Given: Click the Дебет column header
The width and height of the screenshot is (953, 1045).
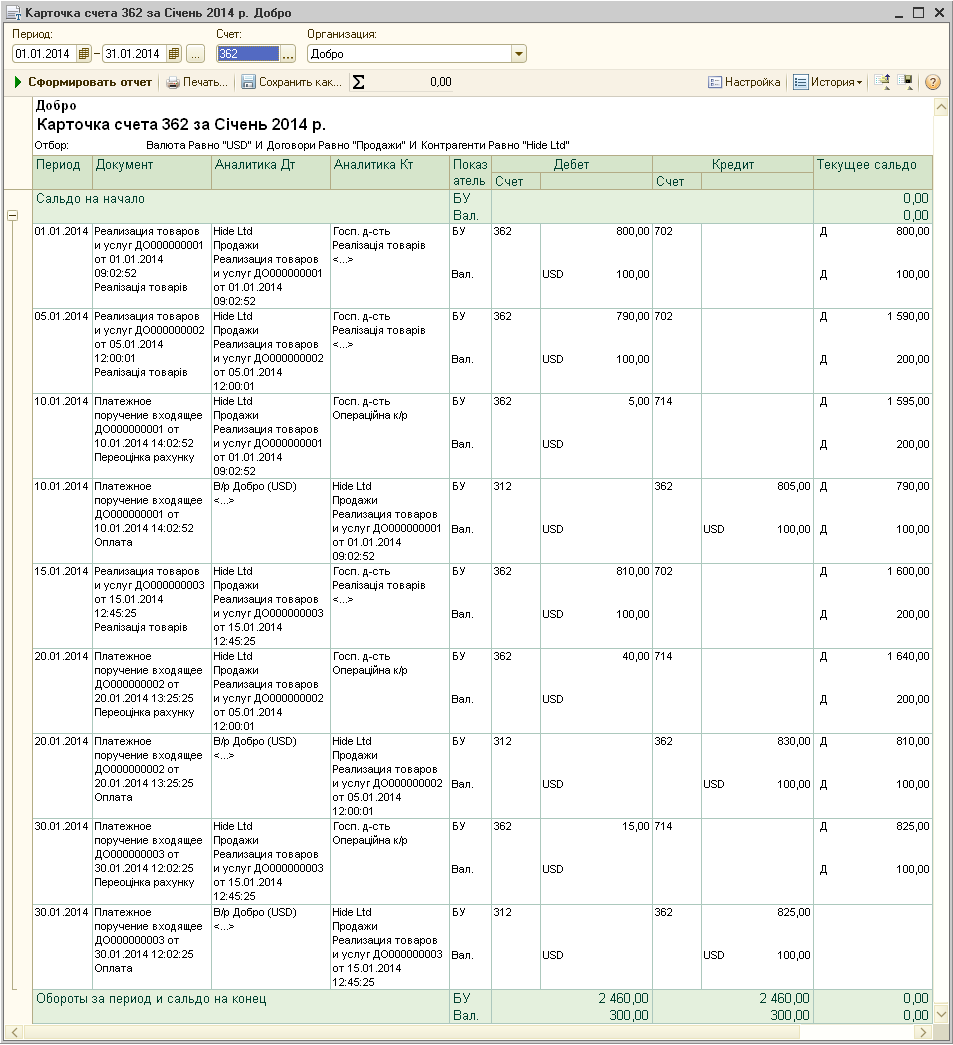Looking at the screenshot, I should click(x=571, y=165).
